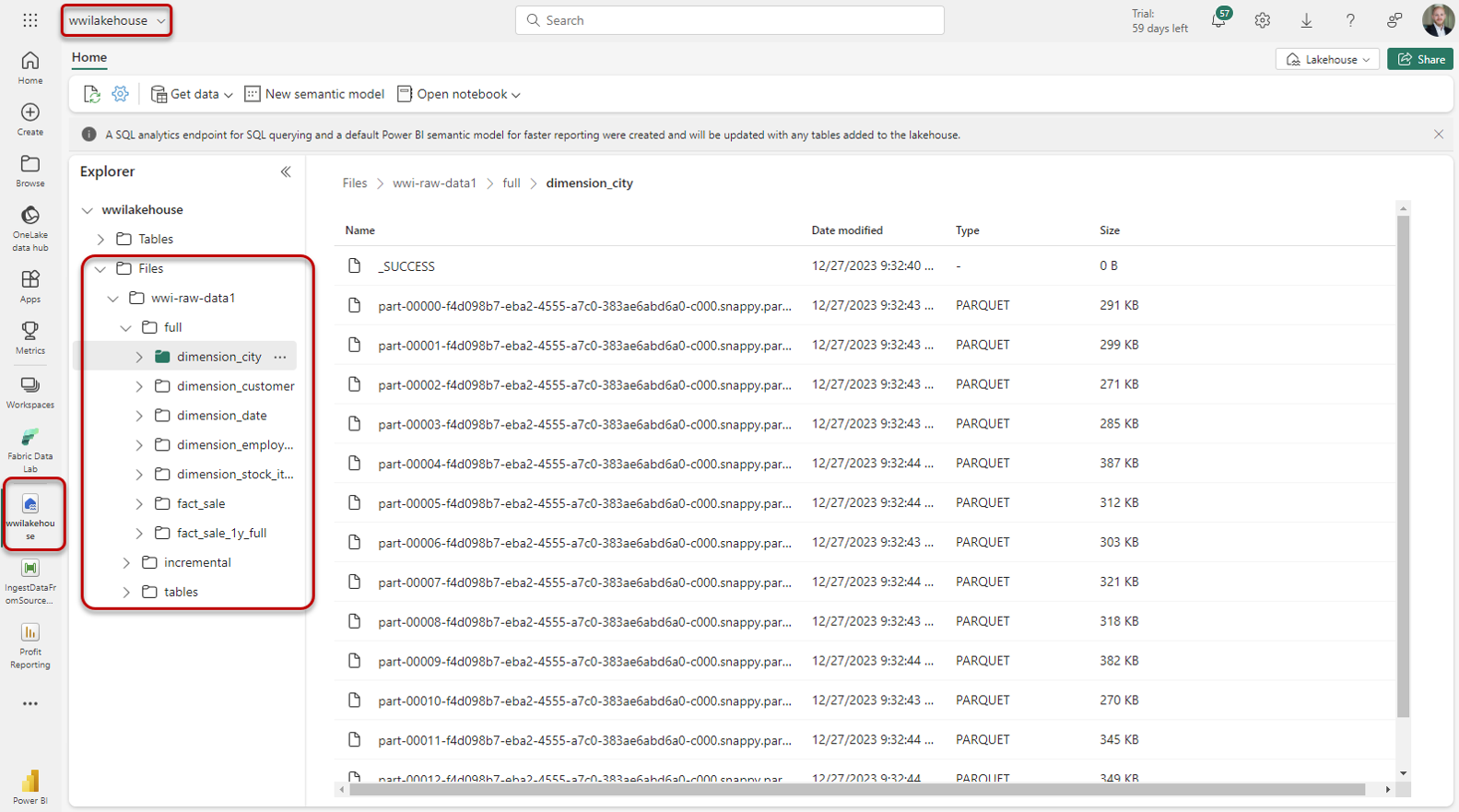Go to Home in the left nav
This screenshot has width=1459, height=812.
click(30, 68)
